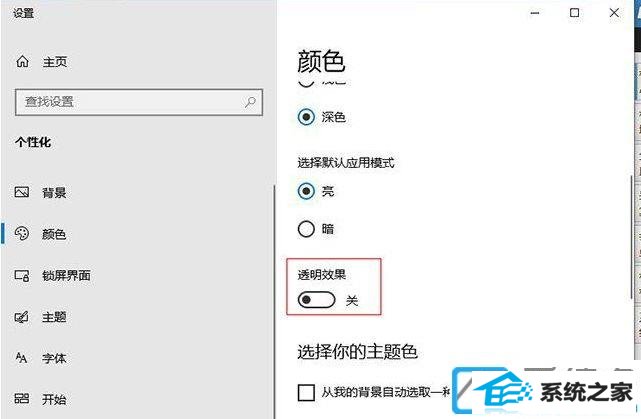The height and width of the screenshot is (419, 641).
Task: Select the 亮 app mode radio button
Action: click(306, 191)
